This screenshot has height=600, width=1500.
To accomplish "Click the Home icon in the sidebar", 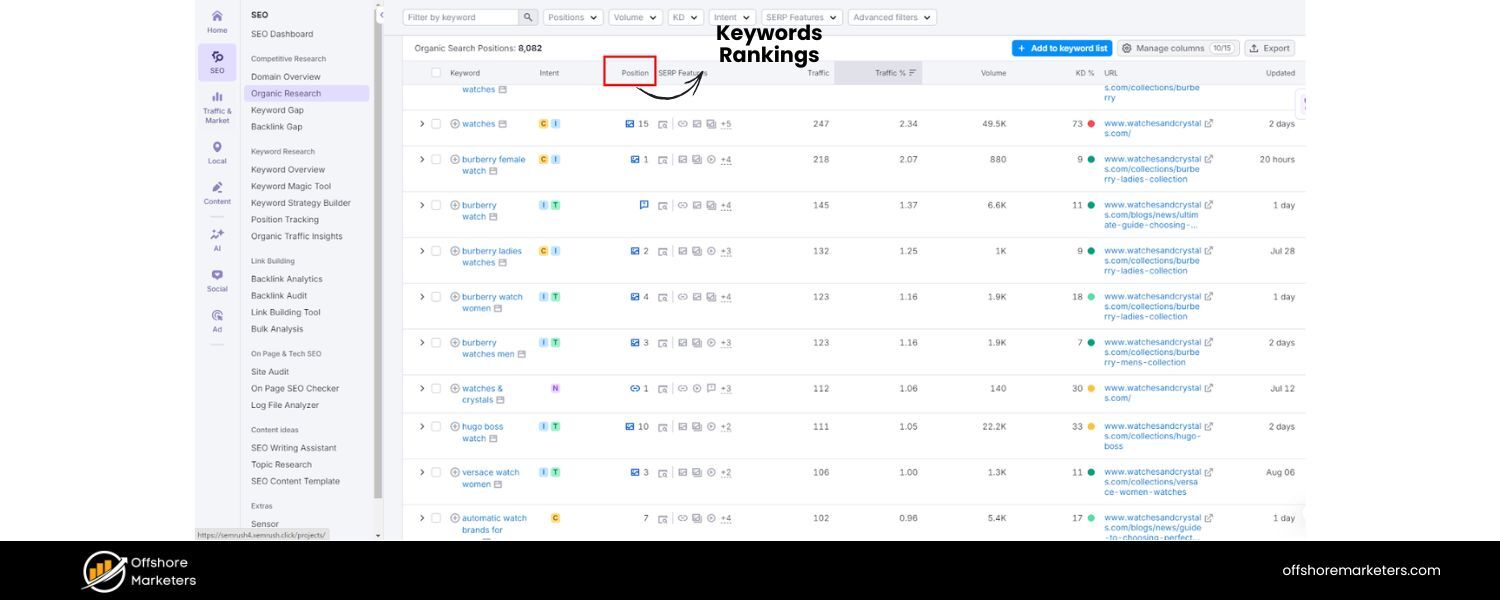I will [x=216, y=16].
